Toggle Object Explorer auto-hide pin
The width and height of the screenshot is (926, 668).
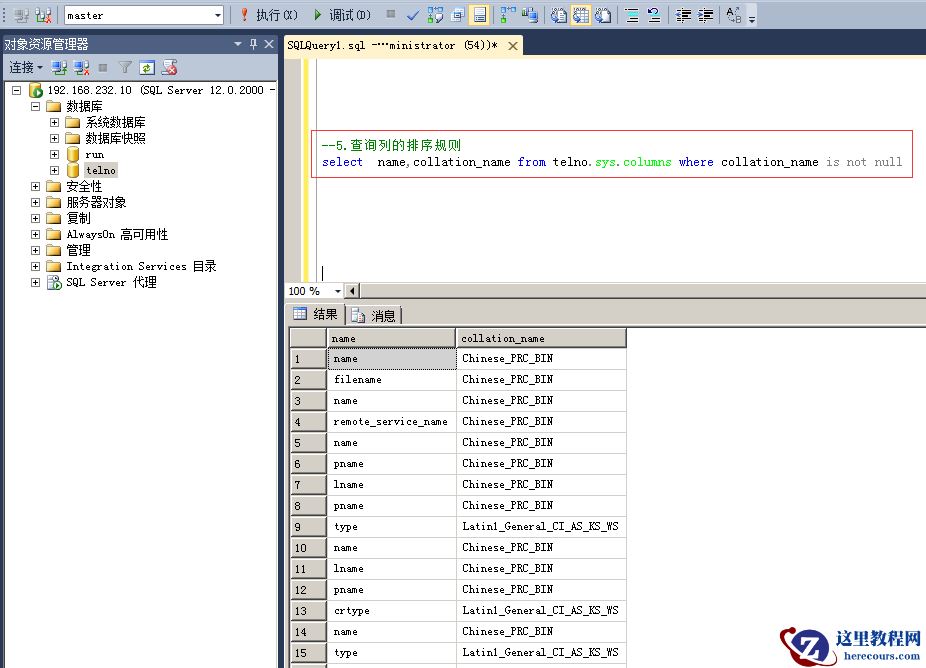[x=253, y=44]
